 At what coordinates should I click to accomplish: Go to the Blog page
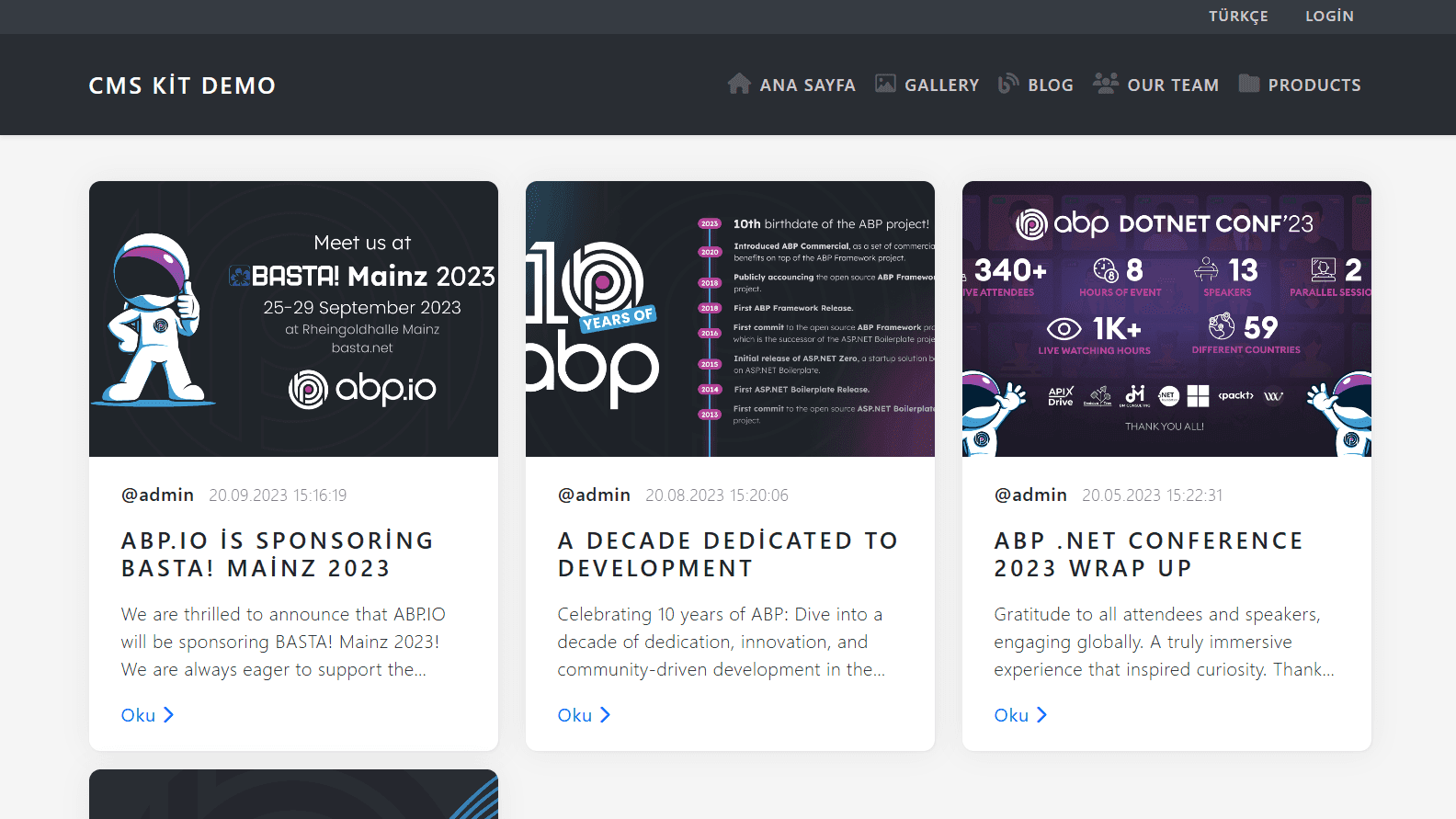pyautogui.click(x=1036, y=85)
